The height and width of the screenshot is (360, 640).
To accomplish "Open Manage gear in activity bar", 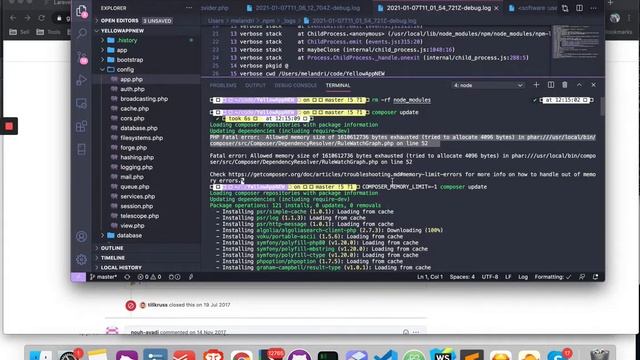I will pyautogui.click(x=81, y=259).
